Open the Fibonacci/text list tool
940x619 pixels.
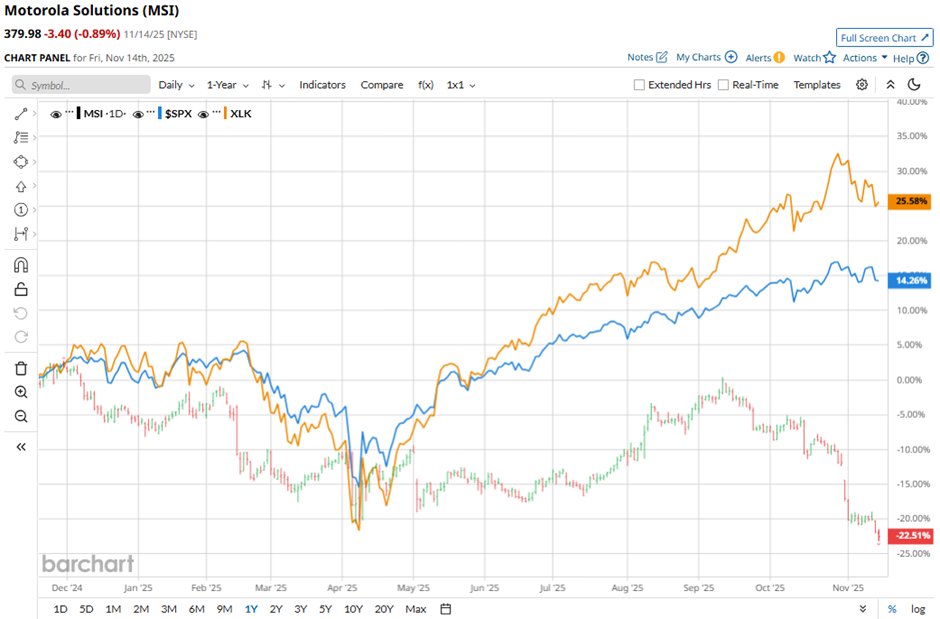click(21, 137)
